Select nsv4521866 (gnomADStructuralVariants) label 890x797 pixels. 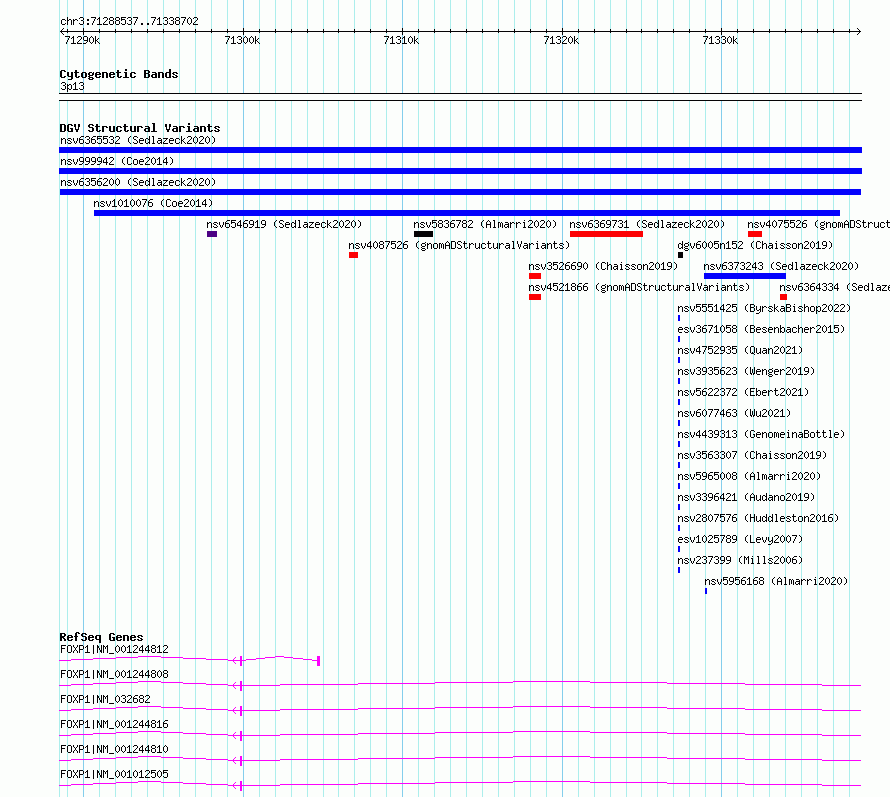(639, 287)
